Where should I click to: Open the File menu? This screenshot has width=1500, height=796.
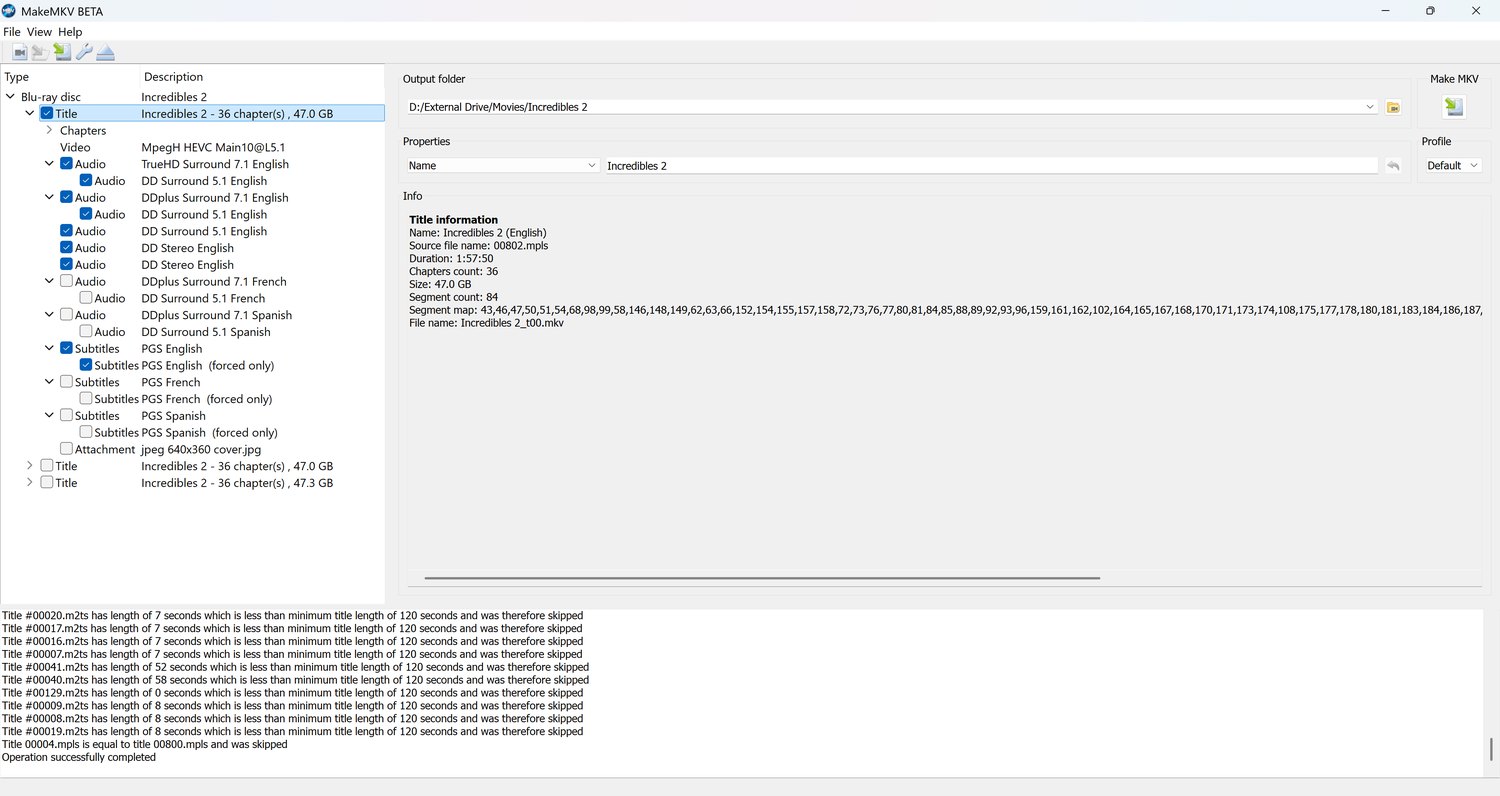click(x=12, y=32)
